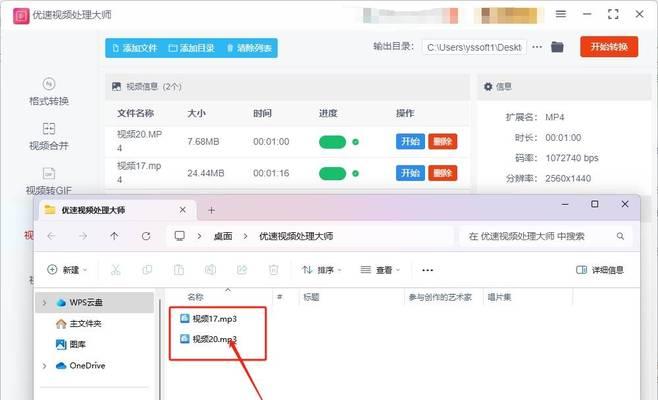Select 主文件夹 in navigation pane

(78, 324)
